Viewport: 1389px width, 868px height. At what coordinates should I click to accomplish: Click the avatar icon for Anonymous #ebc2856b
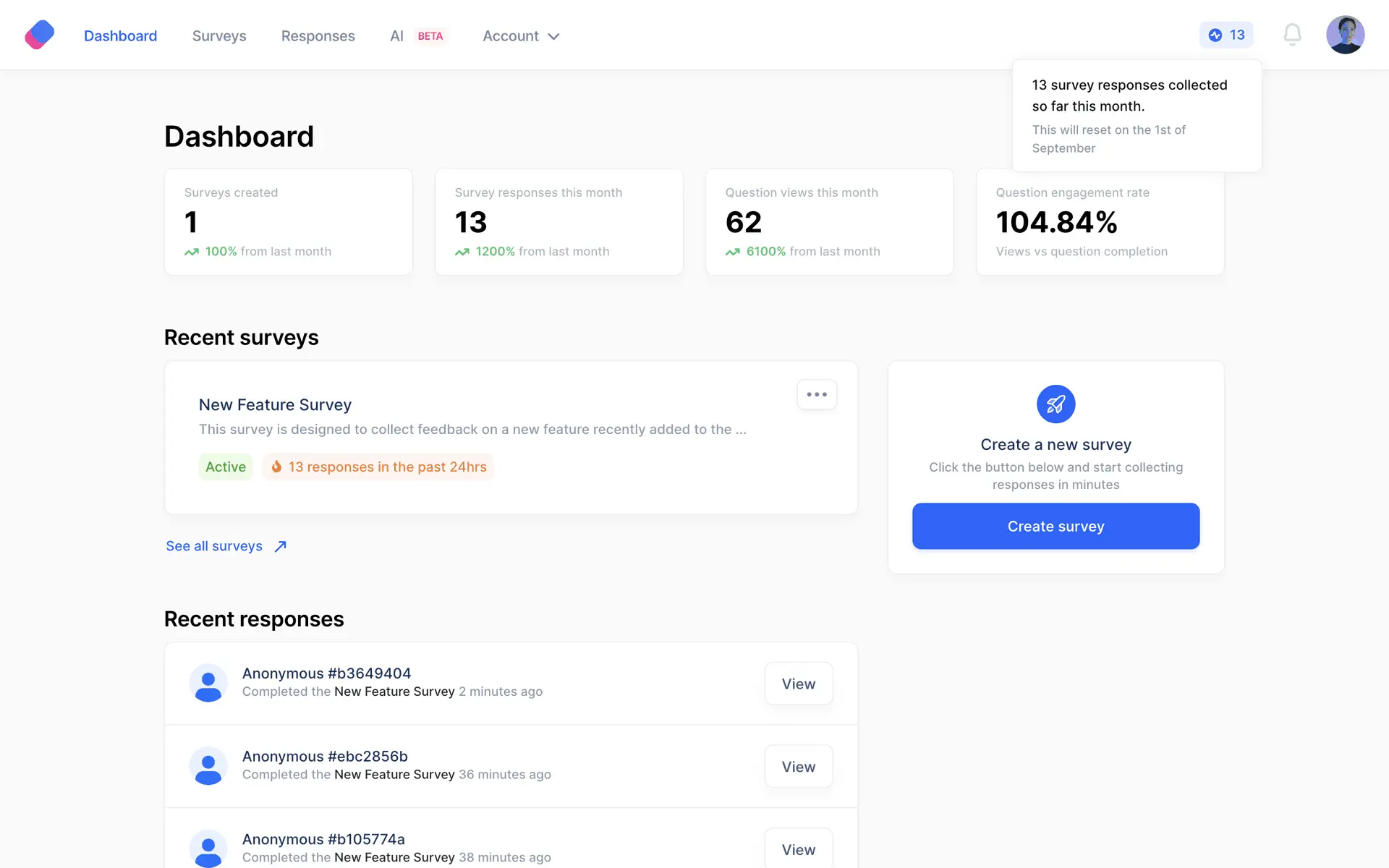208,766
